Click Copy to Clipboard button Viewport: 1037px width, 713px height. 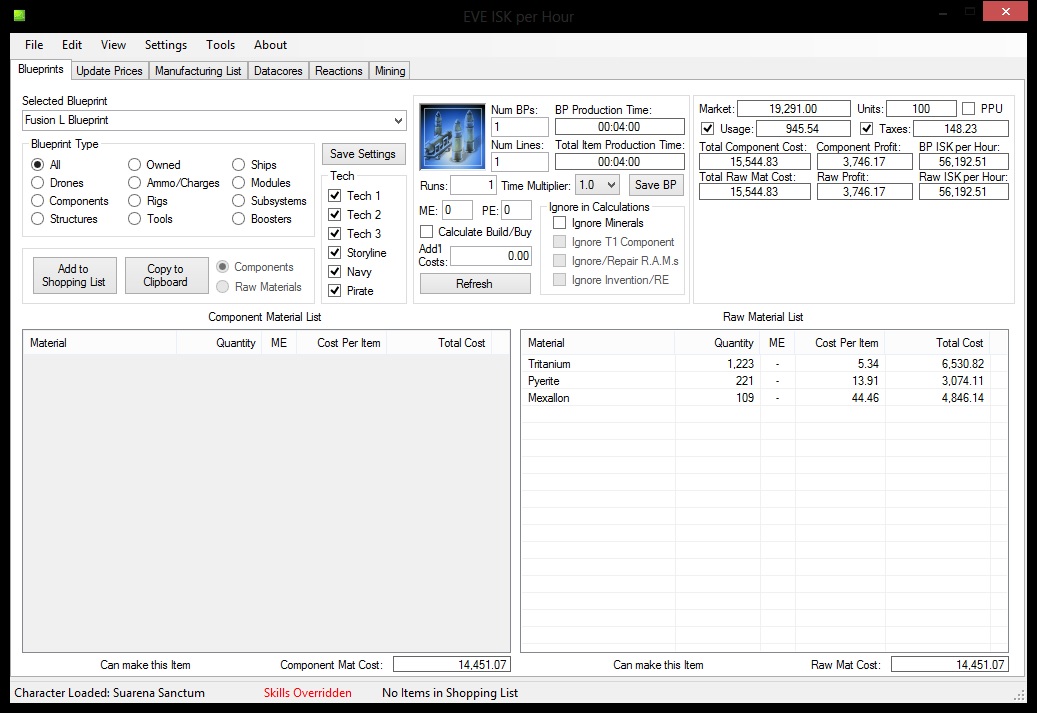click(x=166, y=275)
